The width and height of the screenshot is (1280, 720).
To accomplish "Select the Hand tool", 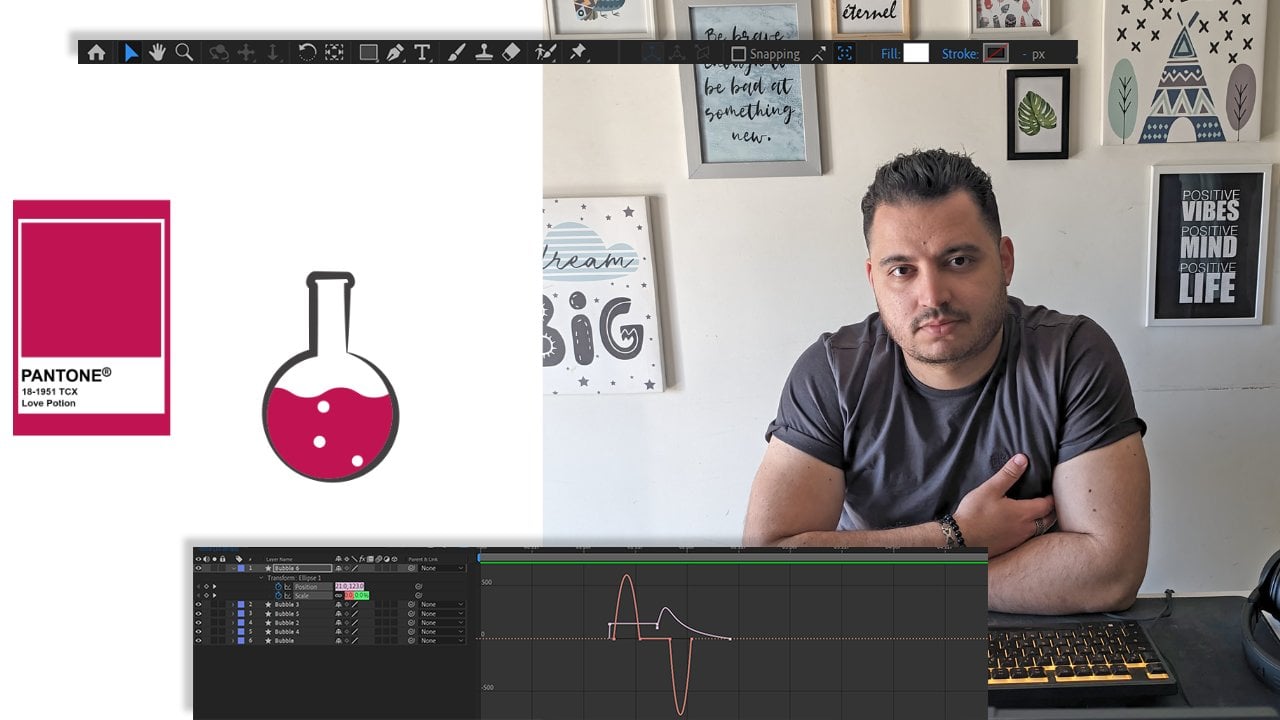I will [157, 53].
